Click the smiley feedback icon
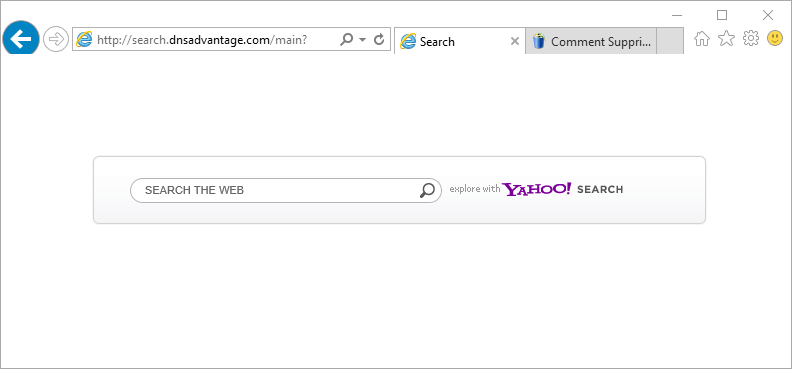792x369 pixels. coord(775,38)
